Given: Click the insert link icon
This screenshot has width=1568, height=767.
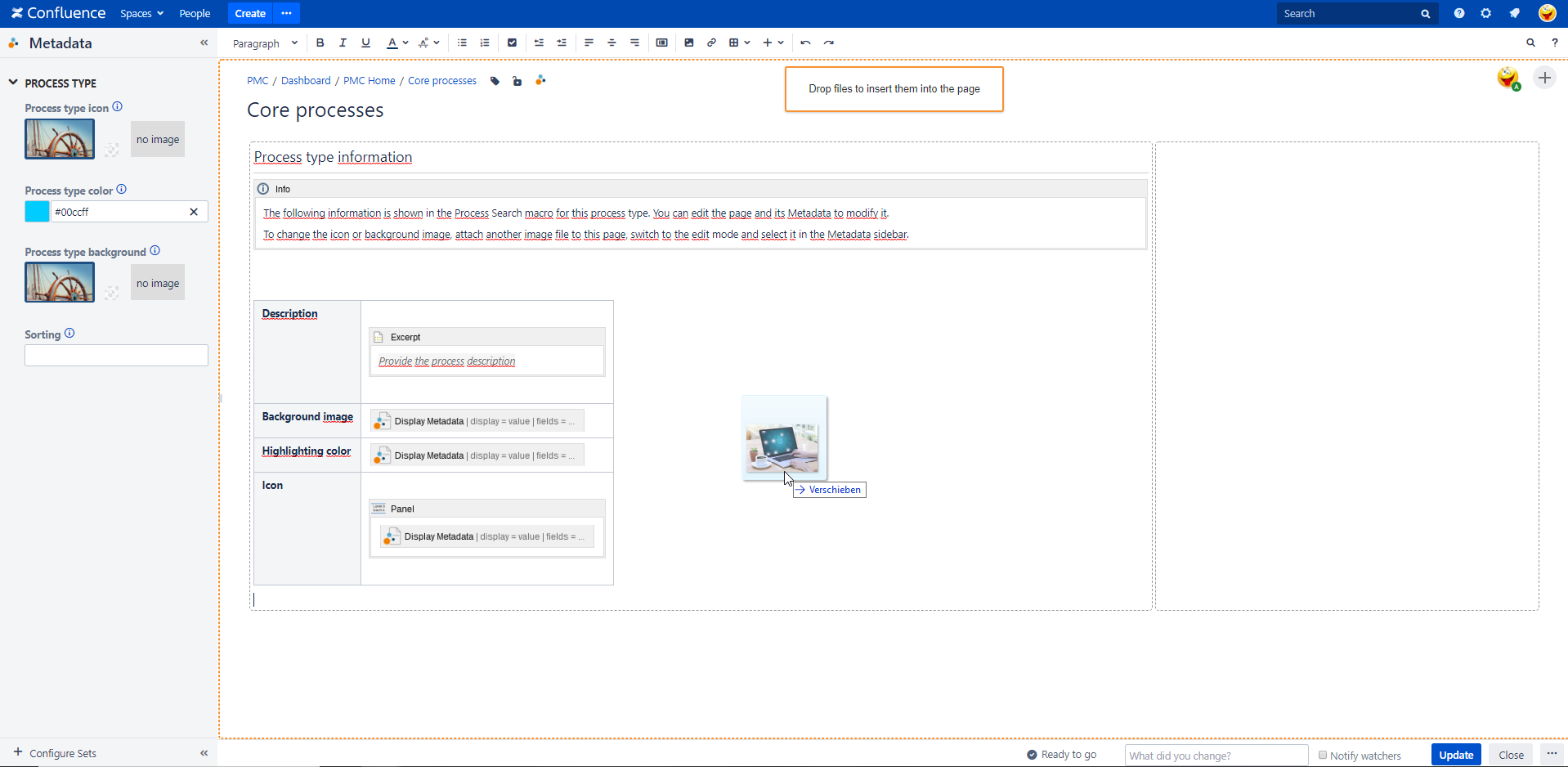Looking at the screenshot, I should tap(712, 43).
